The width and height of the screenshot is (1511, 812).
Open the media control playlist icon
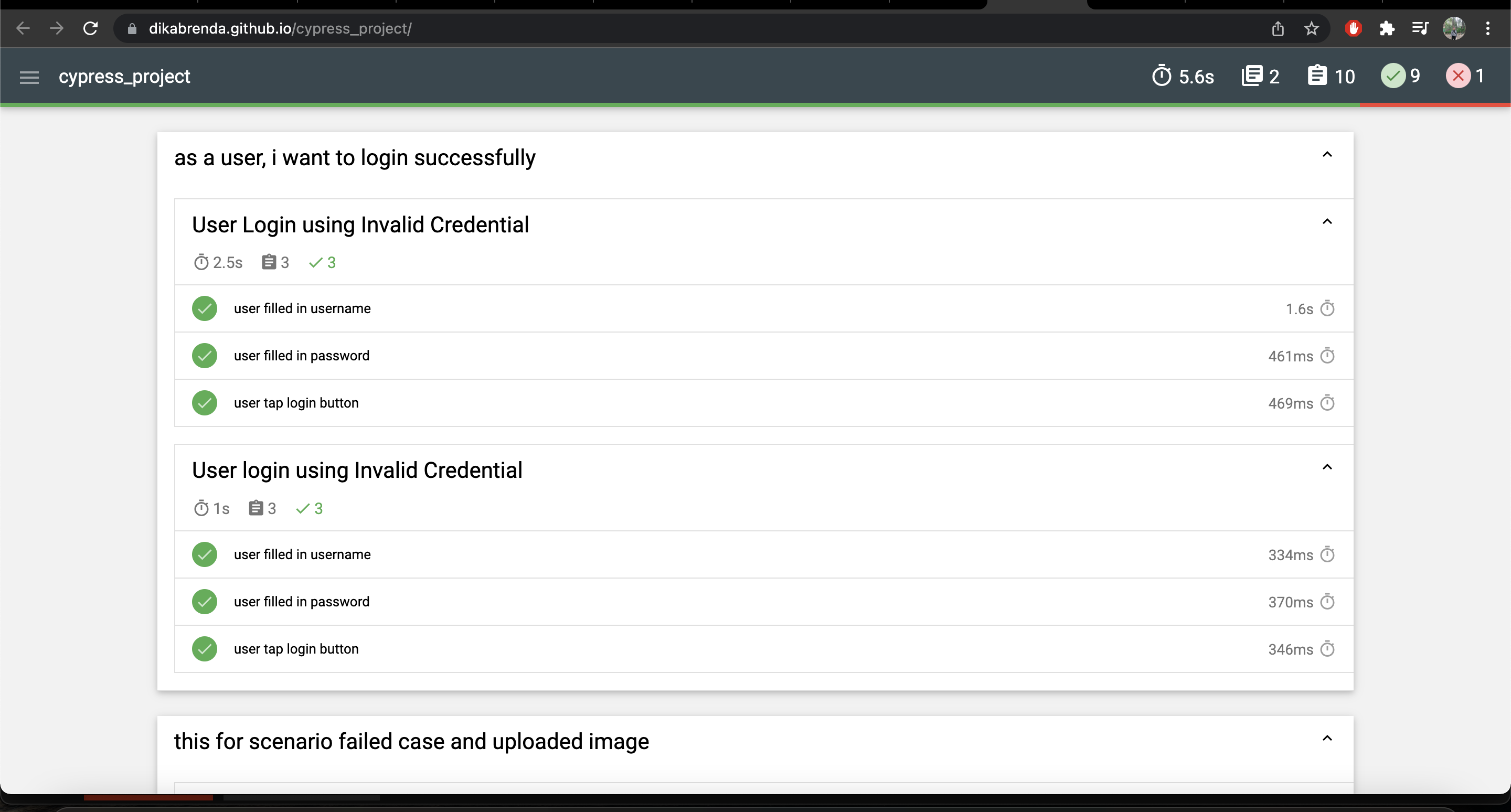pyautogui.click(x=1420, y=28)
